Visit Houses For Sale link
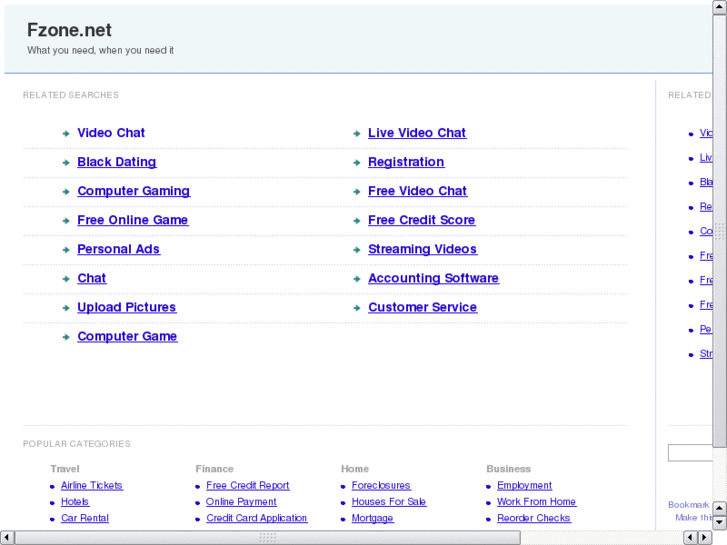The height and width of the screenshot is (545, 727). 388,502
